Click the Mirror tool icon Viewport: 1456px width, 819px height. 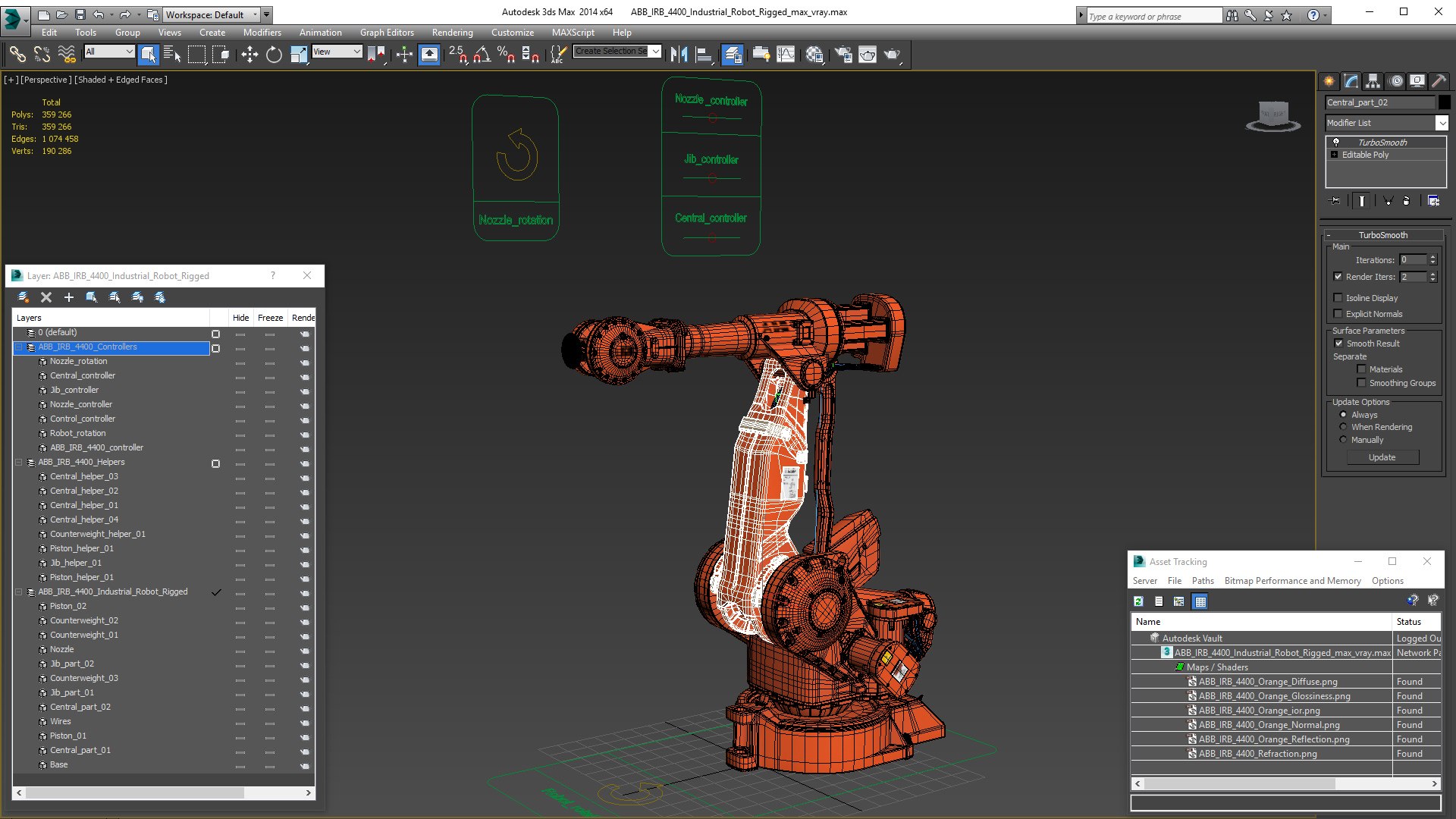pyautogui.click(x=679, y=54)
